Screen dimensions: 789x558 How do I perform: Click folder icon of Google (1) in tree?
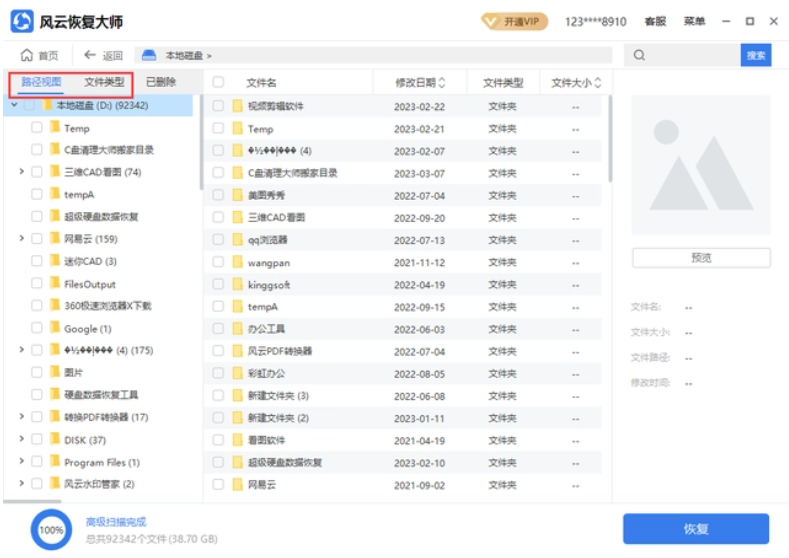click(55, 328)
